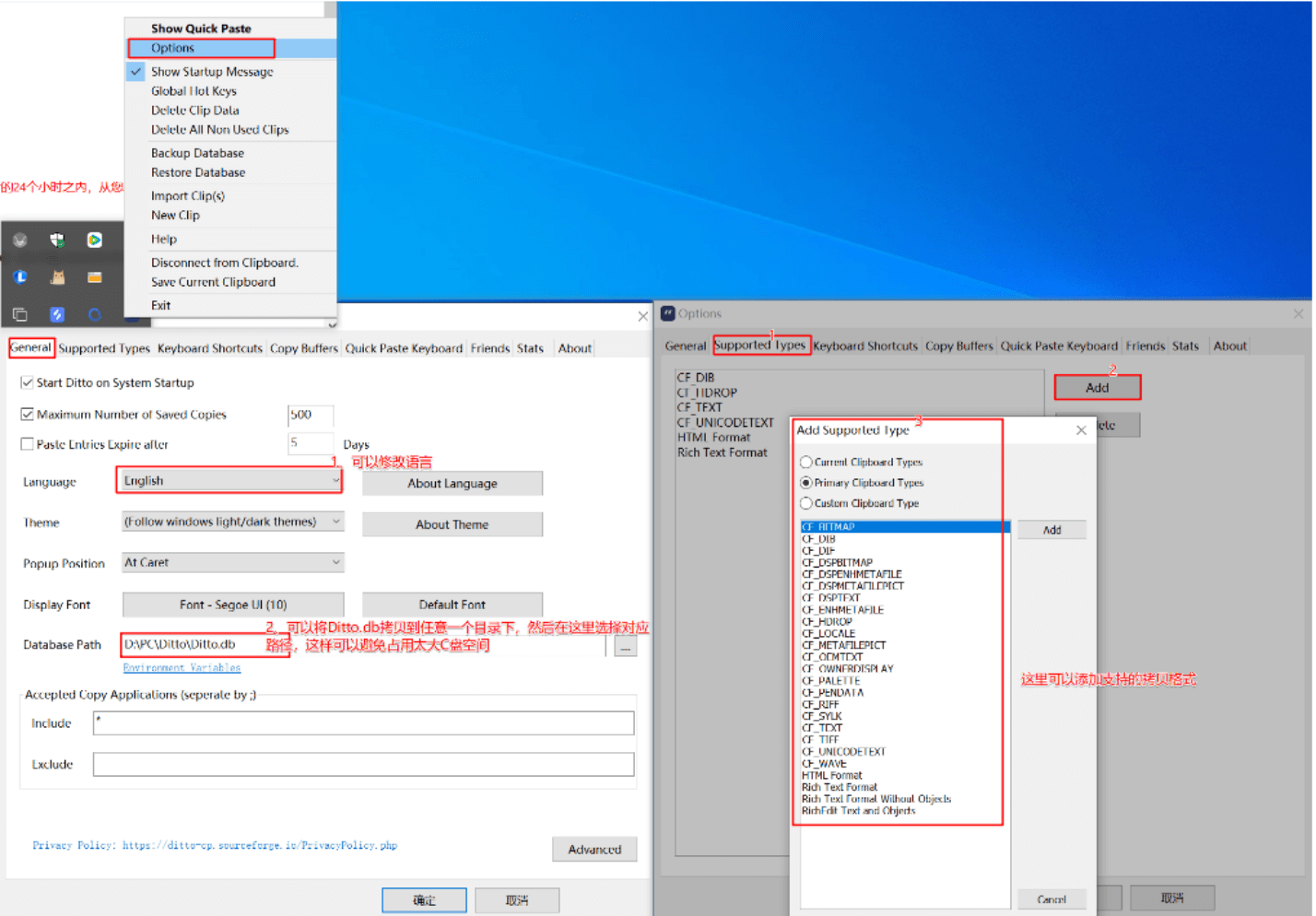
Task: Click Add button in right Options window
Action: [x=1098, y=388]
